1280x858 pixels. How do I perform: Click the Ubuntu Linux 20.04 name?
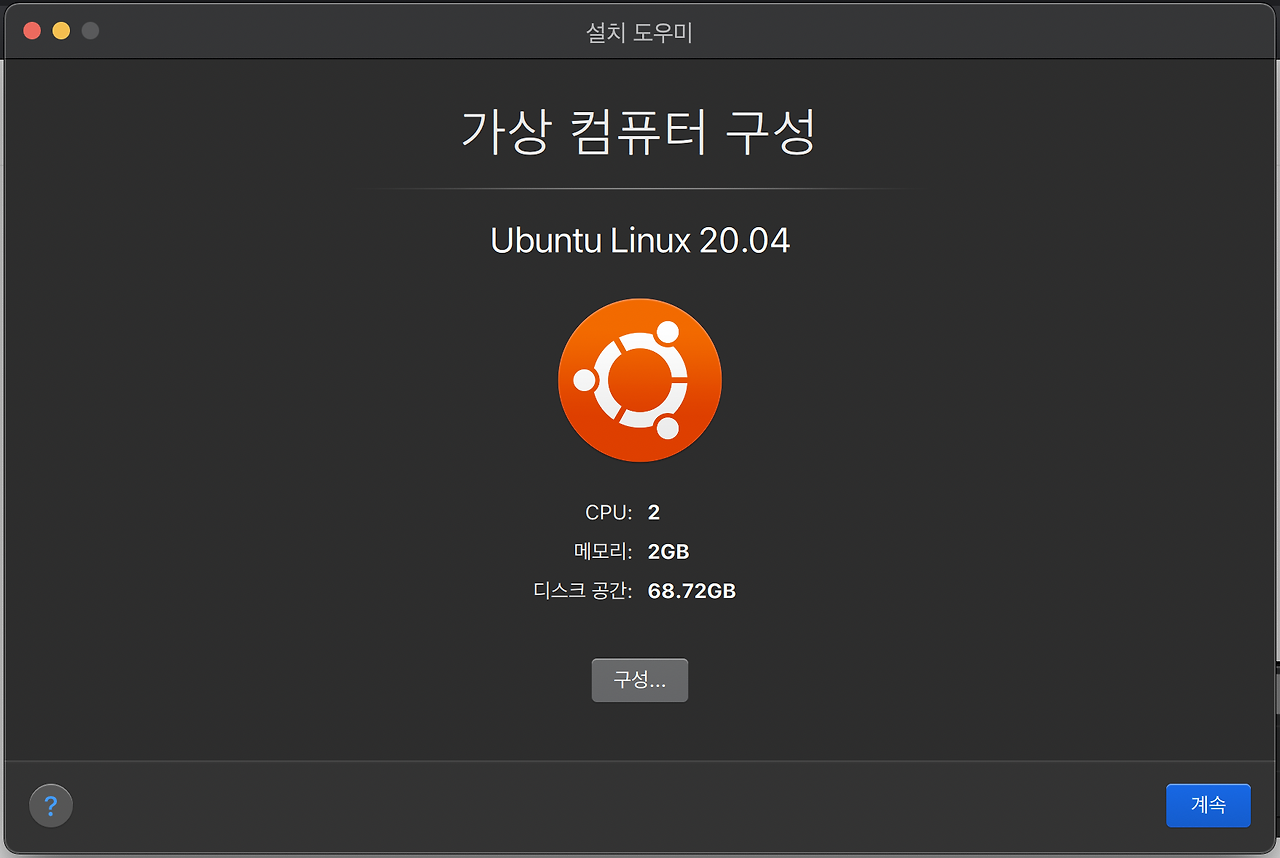(640, 241)
